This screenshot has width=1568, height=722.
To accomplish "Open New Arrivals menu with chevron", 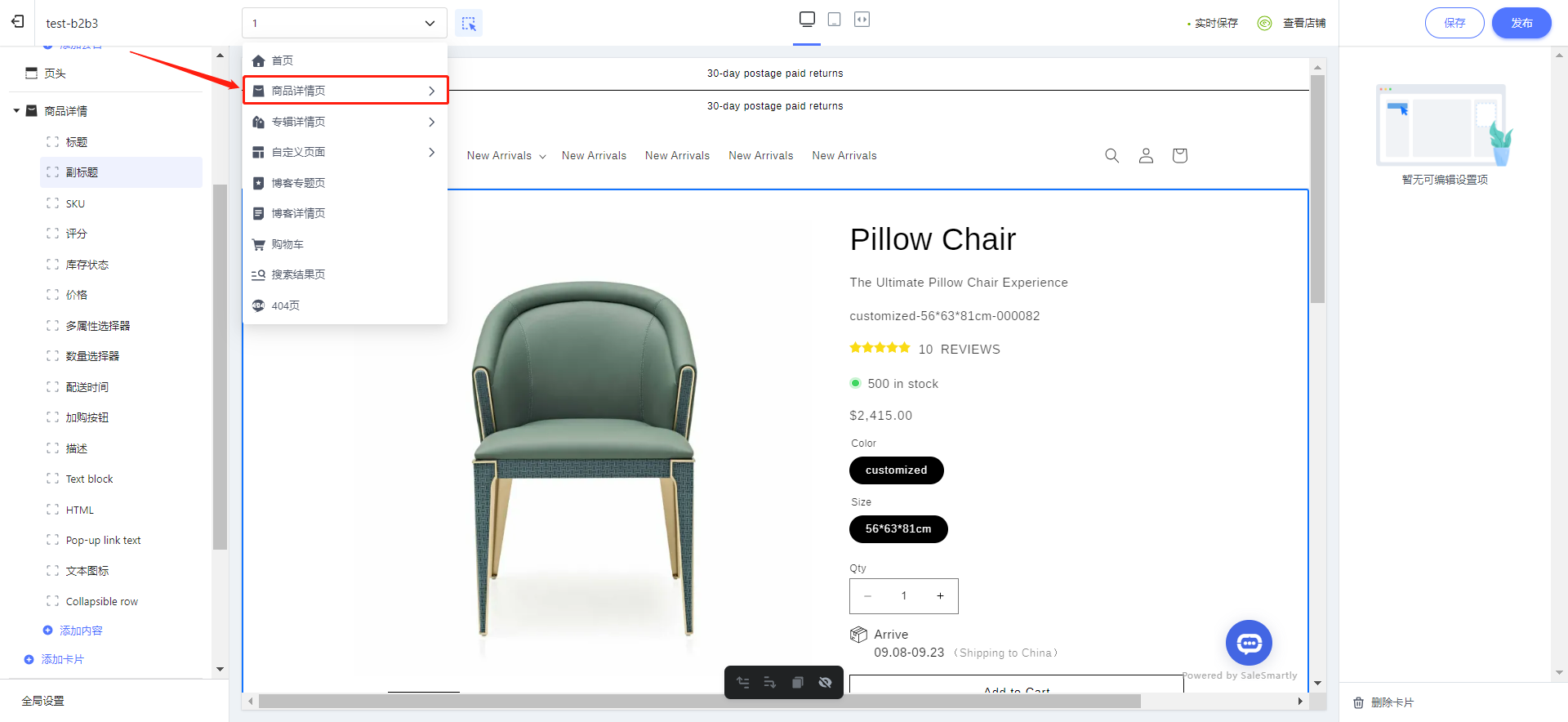I will [x=506, y=155].
